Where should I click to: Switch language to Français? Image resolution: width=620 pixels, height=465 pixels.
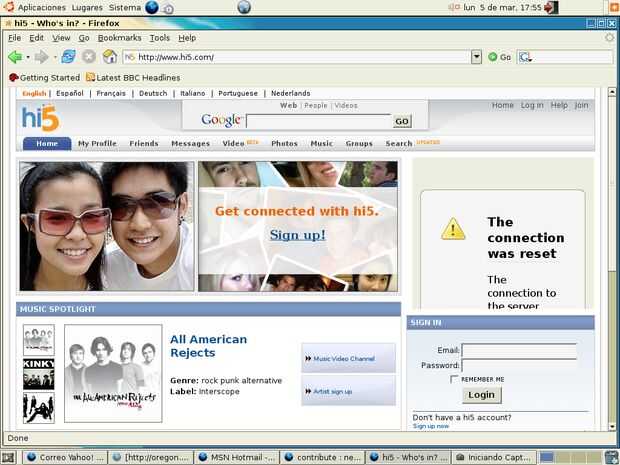point(111,93)
